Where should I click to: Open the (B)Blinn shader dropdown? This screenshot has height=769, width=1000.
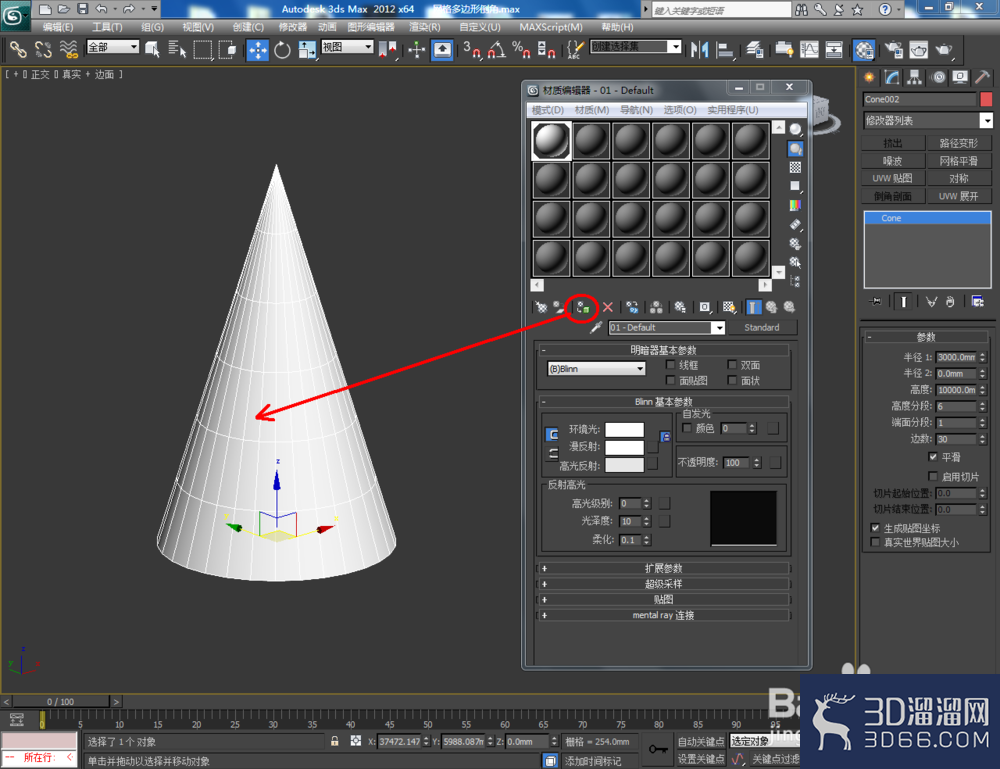[x=596, y=369]
